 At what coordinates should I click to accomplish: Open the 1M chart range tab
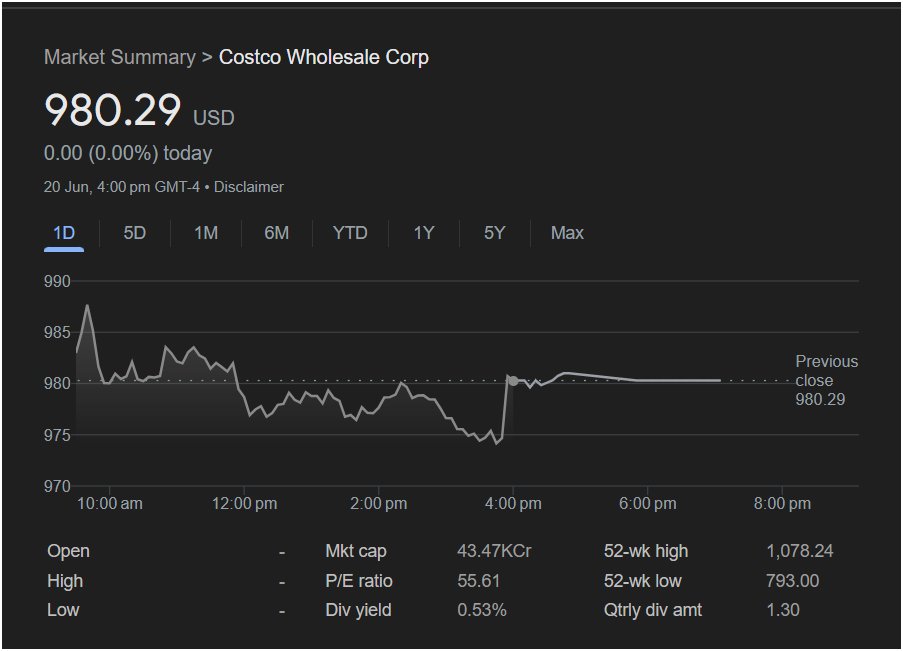click(206, 233)
